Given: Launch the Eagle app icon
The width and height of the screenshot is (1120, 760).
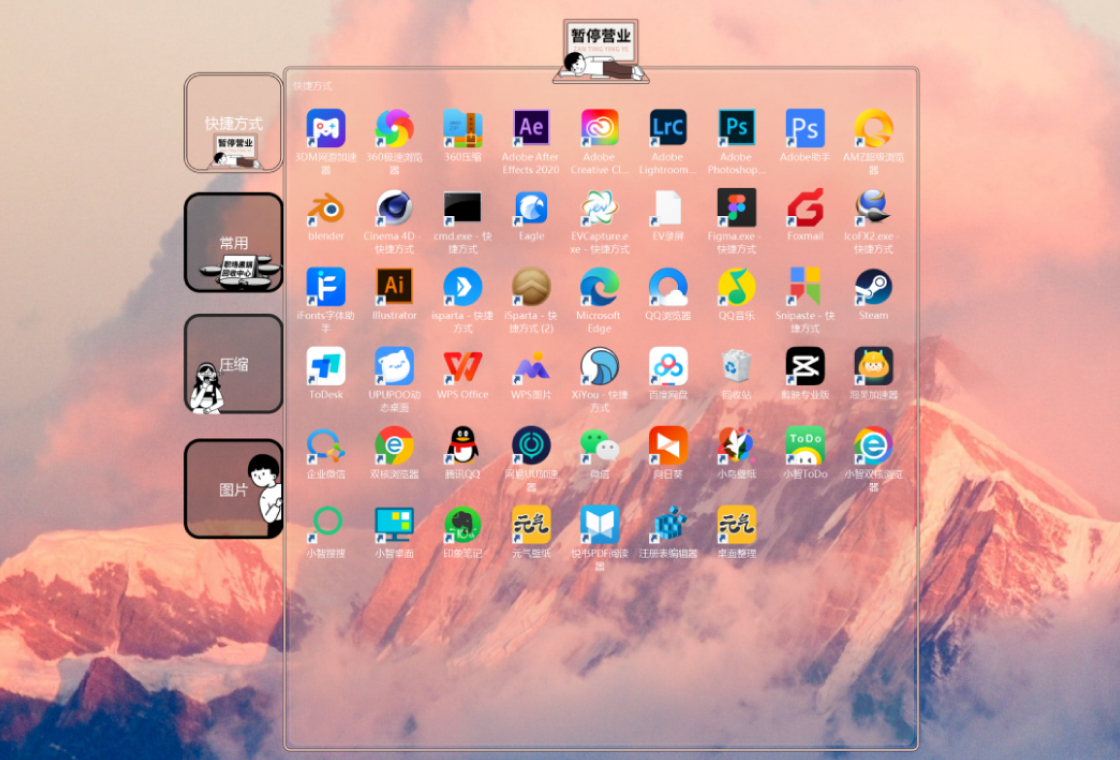Looking at the screenshot, I should coord(531,207).
